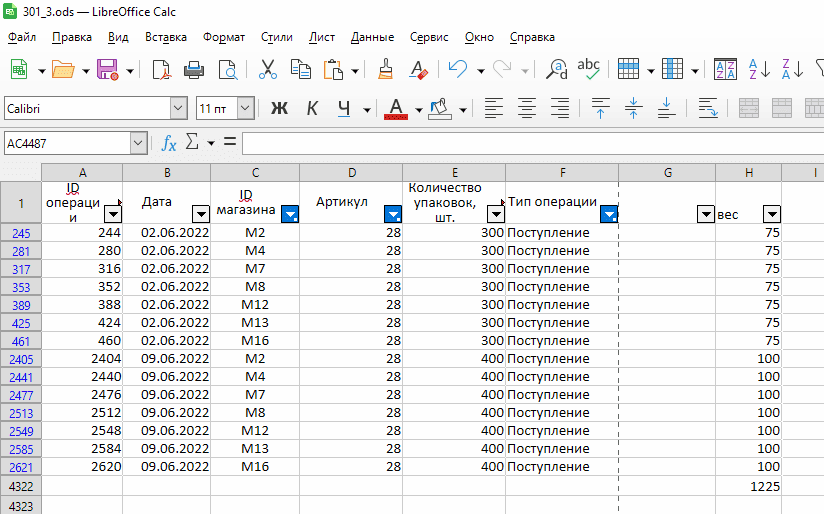Screen dimensions: 824x514
Task: Click the Print icon in toolbar
Action: tap(194, 69)
